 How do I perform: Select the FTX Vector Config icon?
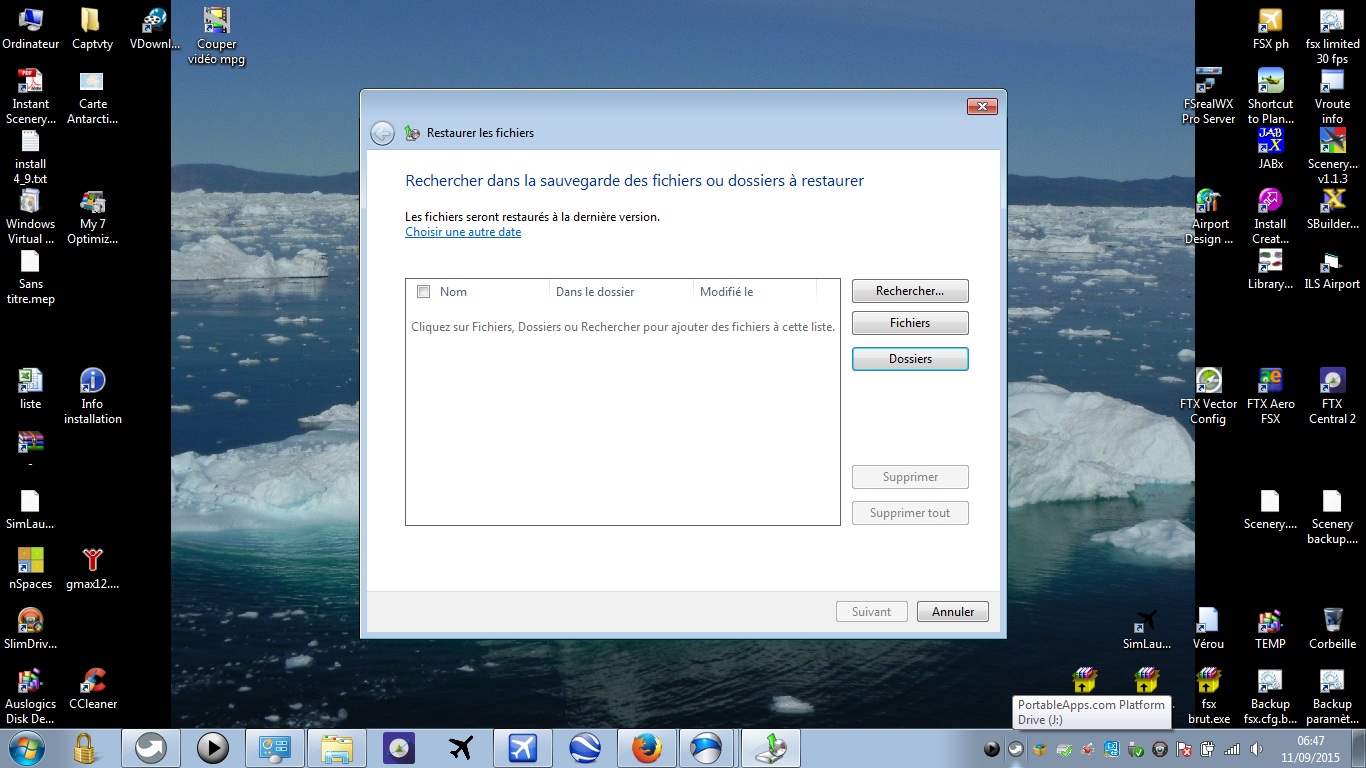click(1208, 396)
